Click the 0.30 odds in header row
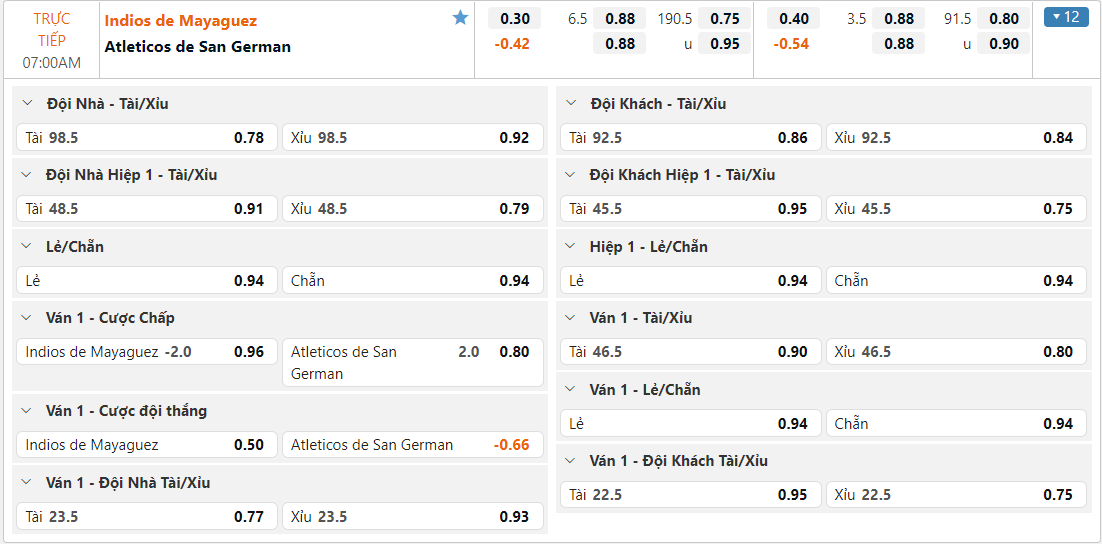Viewport: 1102px width, 544px height. 515,18
